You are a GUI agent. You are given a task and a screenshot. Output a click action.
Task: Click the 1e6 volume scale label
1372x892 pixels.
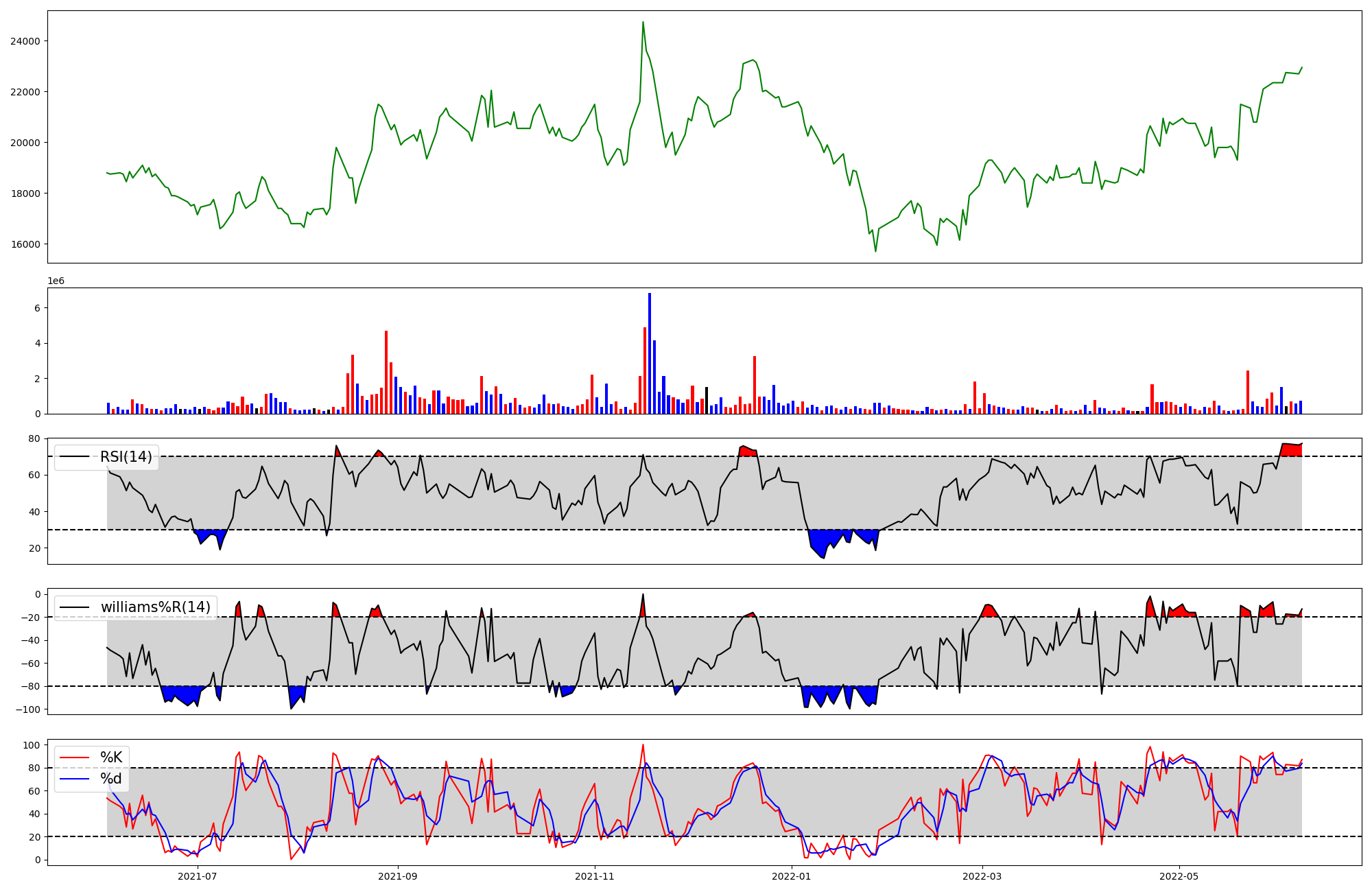click(56, 281)
